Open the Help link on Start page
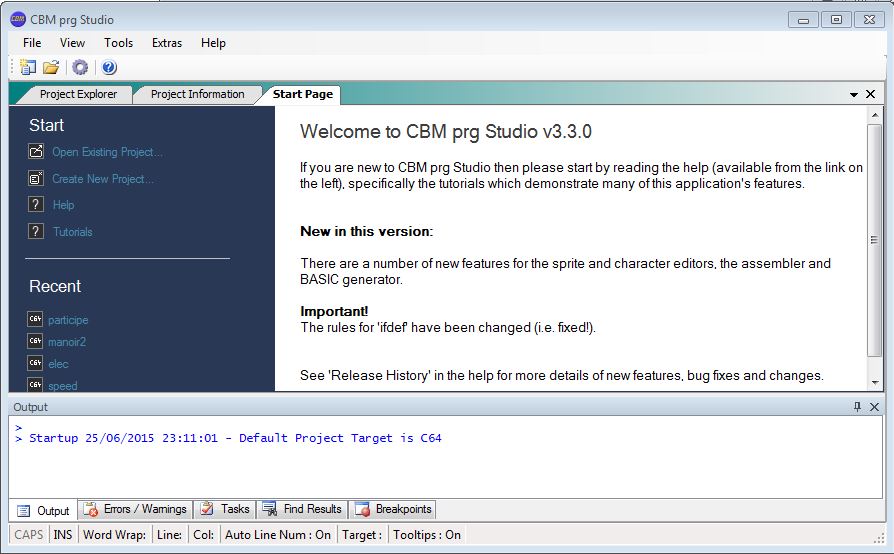Viewport: 894px width, 554px height. pyautogui.click(x=63, y=205)
